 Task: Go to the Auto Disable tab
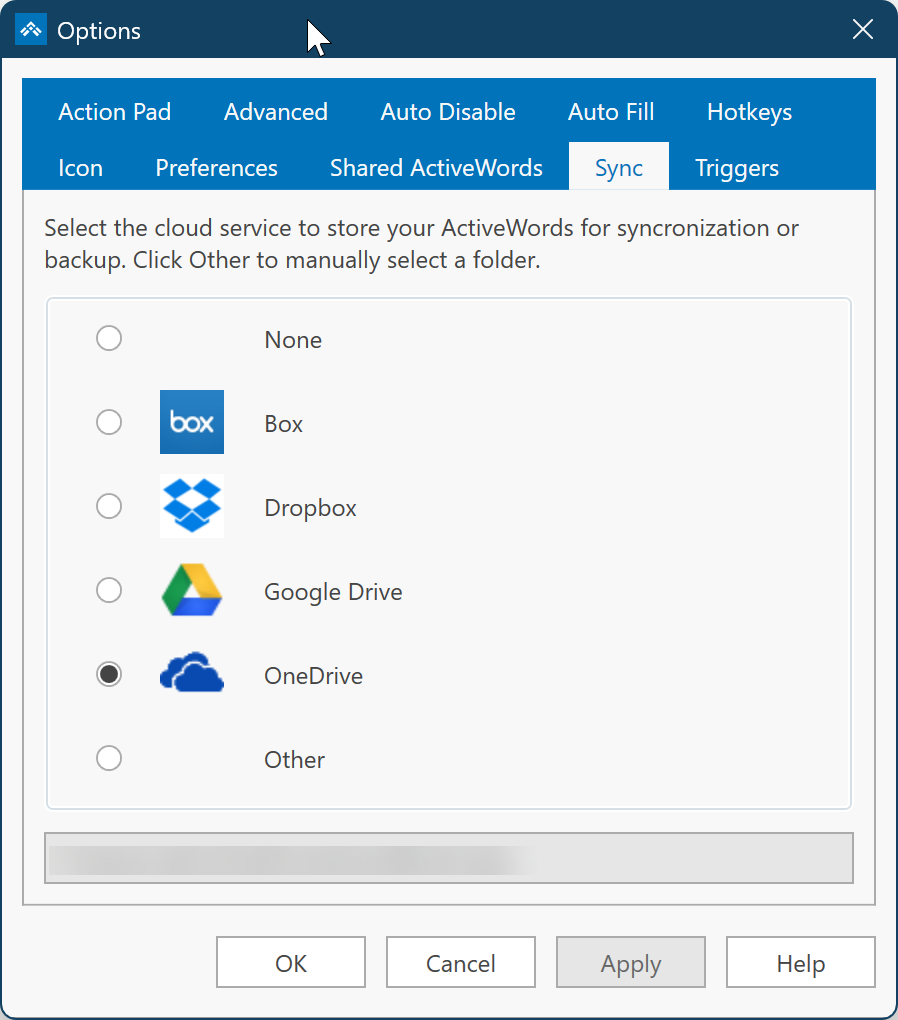coord(448,112)
